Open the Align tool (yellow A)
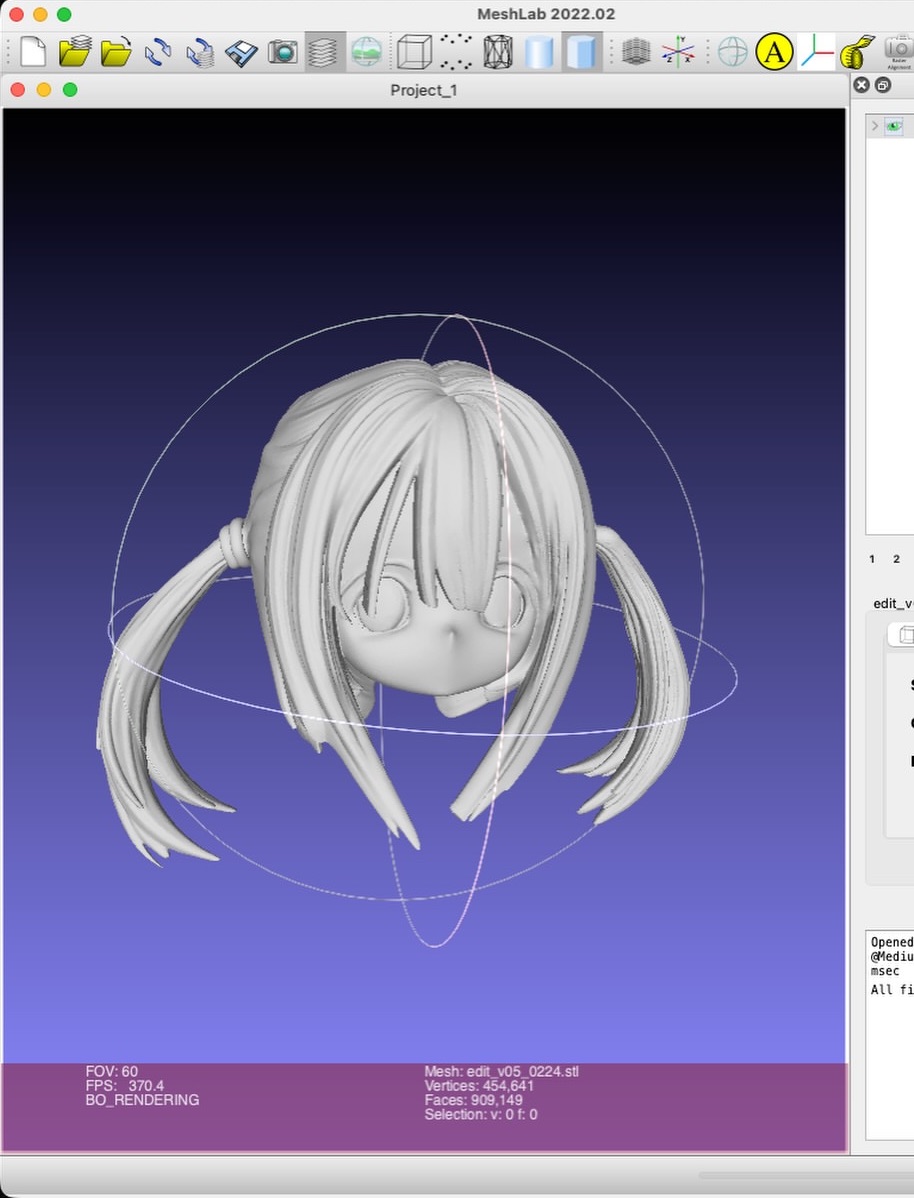 tap(774, 52)
